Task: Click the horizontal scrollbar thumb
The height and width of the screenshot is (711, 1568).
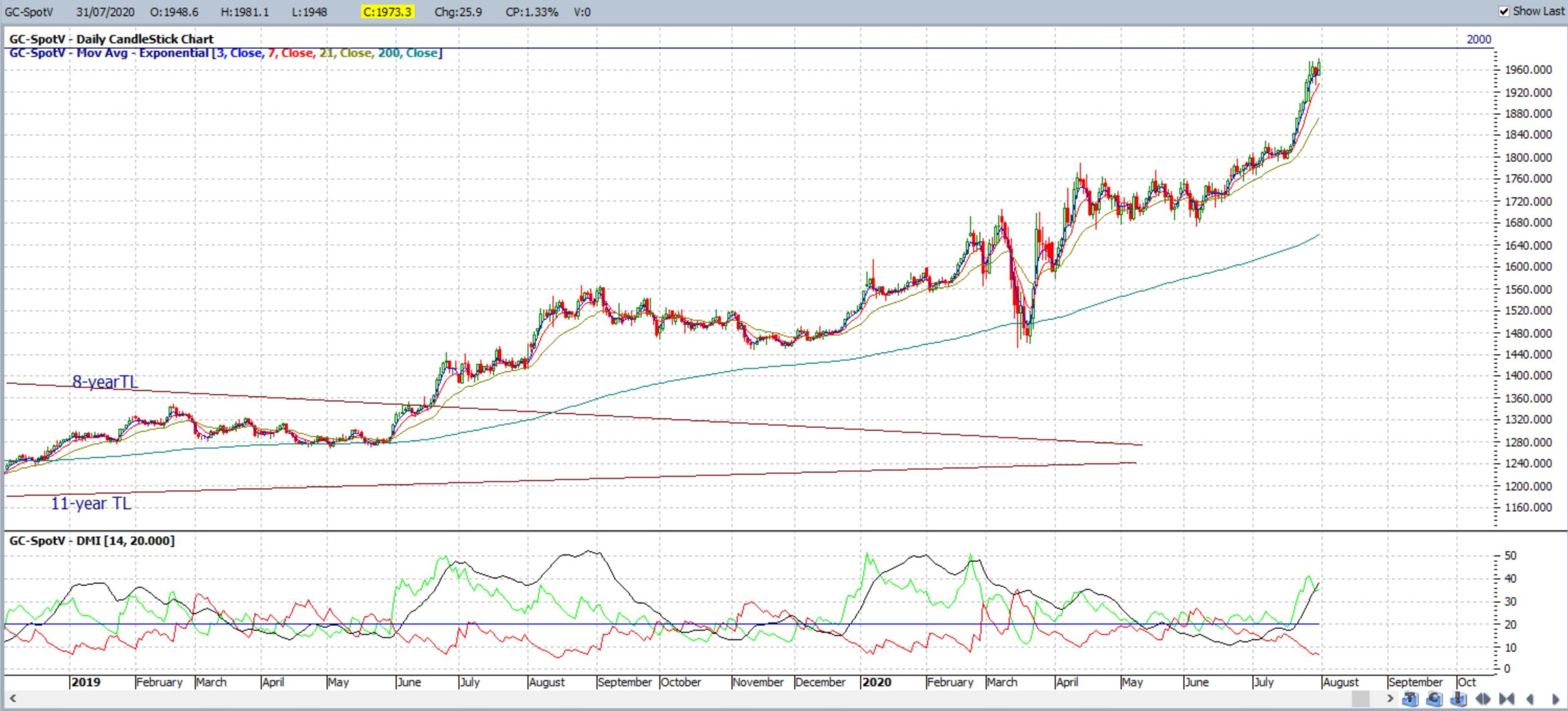Action: click(x=1360, y=698)
